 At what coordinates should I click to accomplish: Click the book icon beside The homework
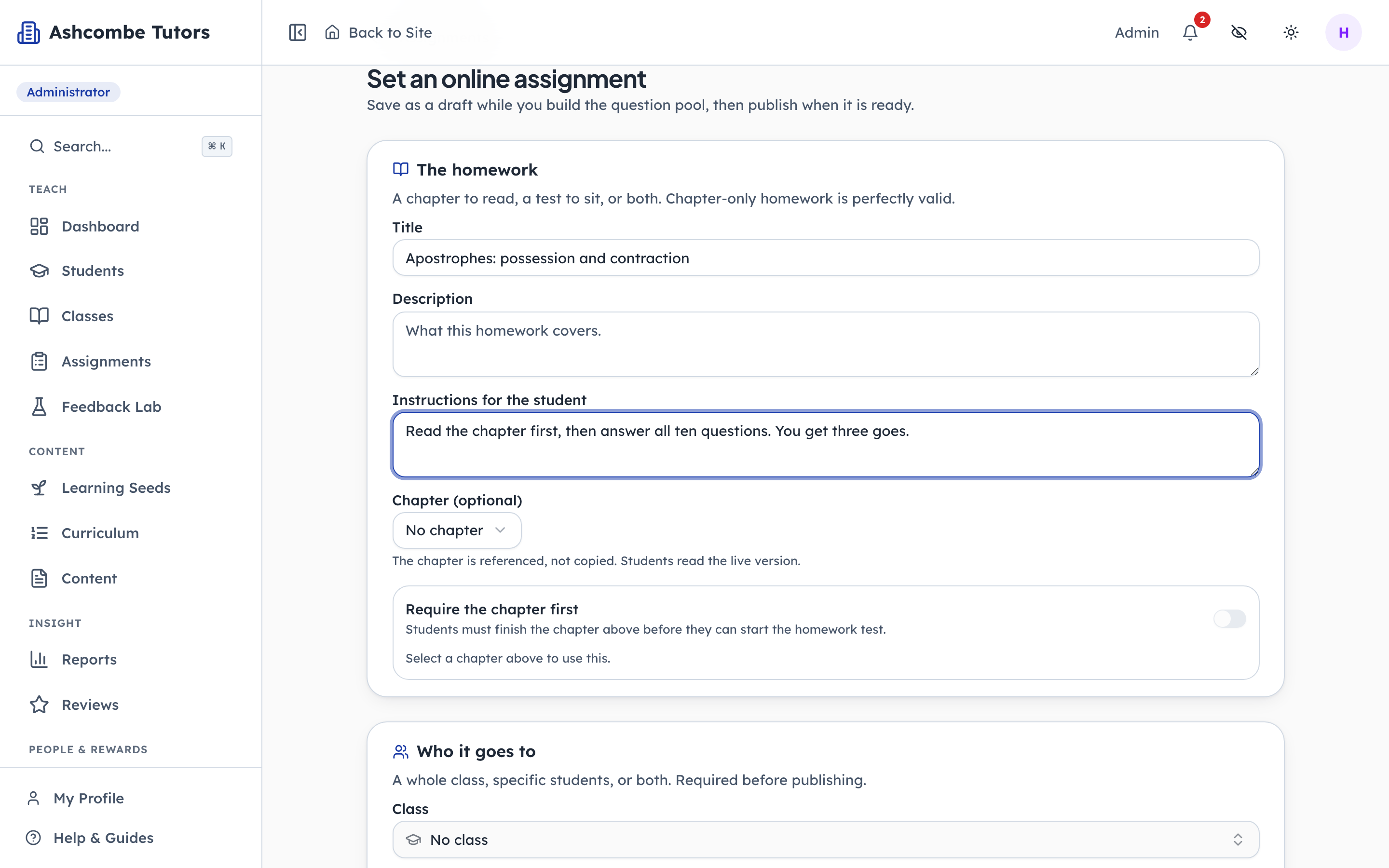click(401, 169)
